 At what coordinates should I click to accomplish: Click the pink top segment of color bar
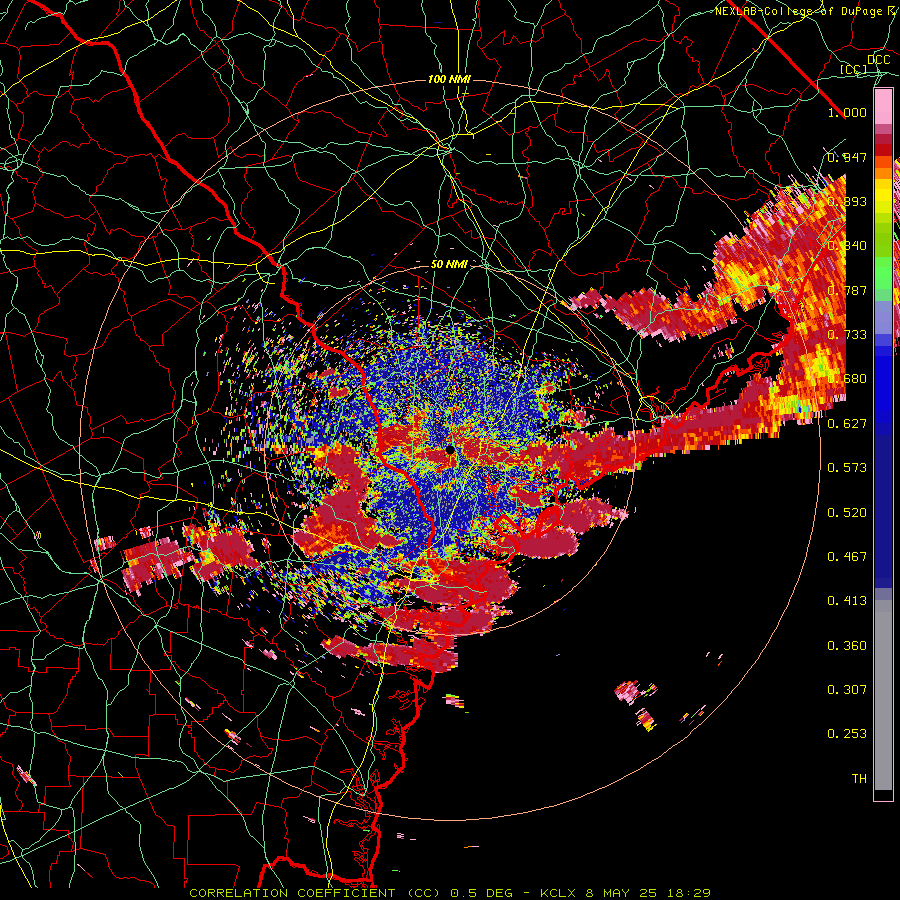[x=883, y=107]
